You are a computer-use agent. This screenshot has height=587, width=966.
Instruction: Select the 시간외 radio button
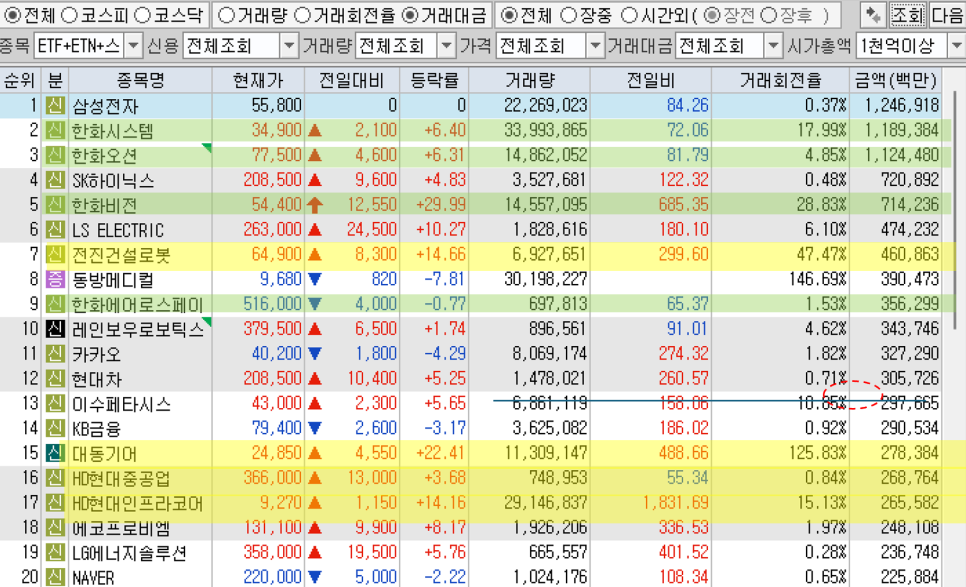[628, 15]
